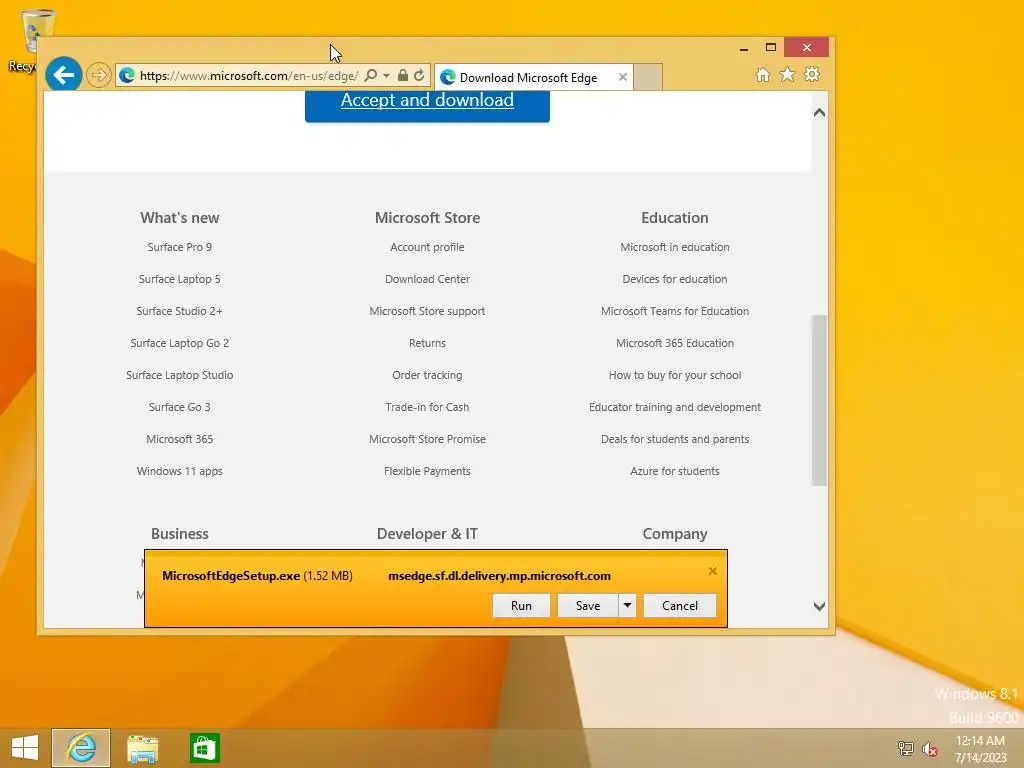Screen dimensions: 1024x768
Task: Click the scrollbar down arrow
Action: click(x=819, y=606)
